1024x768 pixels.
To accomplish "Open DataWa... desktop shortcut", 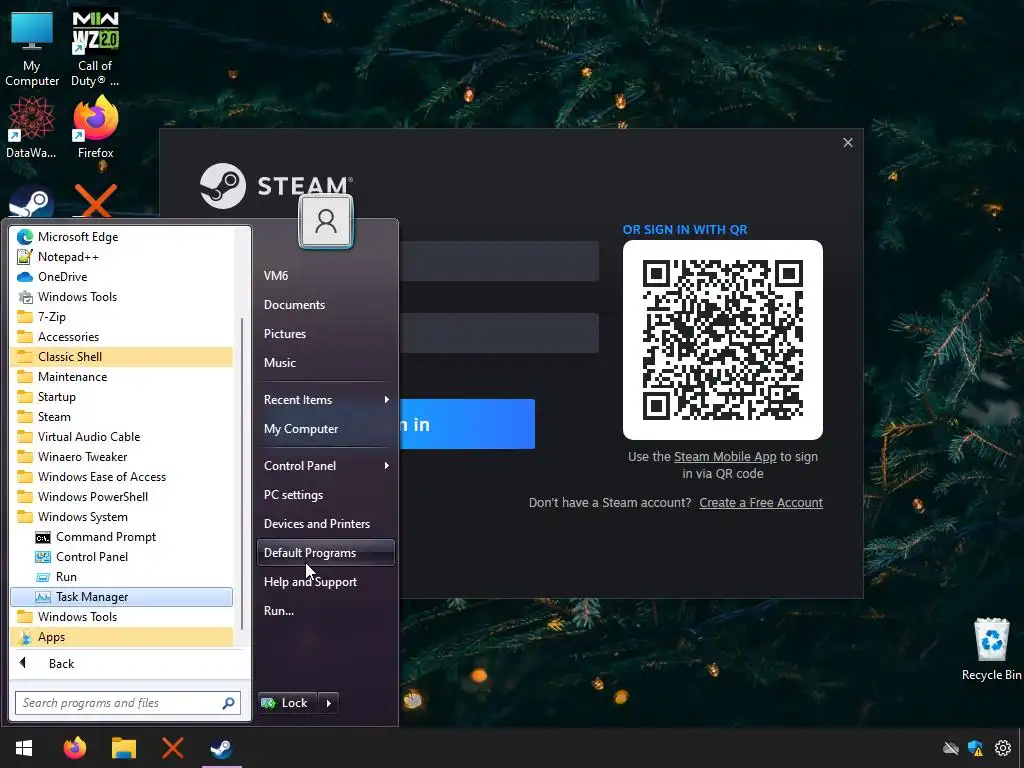I will pos(31,127).
